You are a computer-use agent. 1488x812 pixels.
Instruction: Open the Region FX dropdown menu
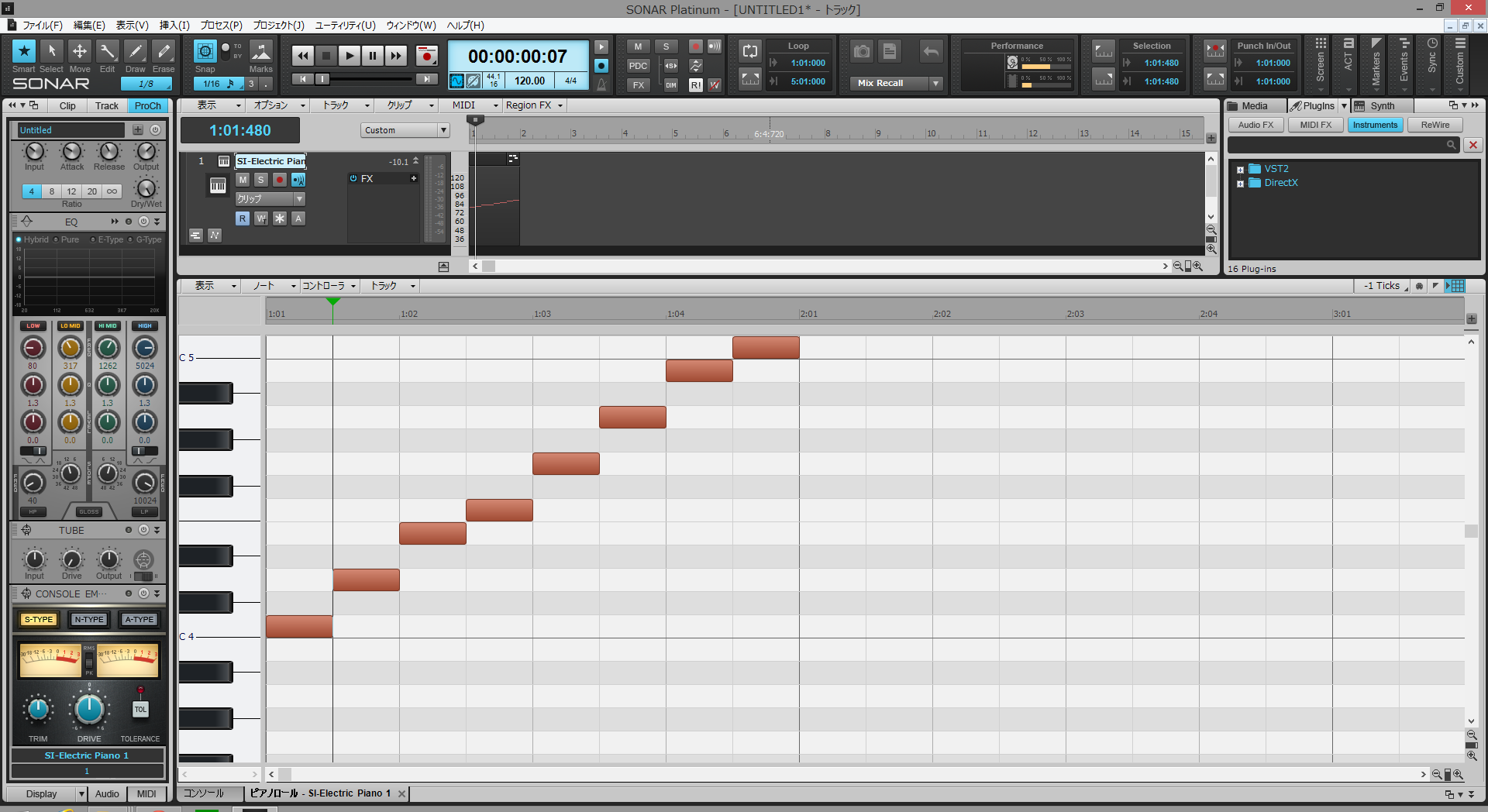(x=534, y=105)
